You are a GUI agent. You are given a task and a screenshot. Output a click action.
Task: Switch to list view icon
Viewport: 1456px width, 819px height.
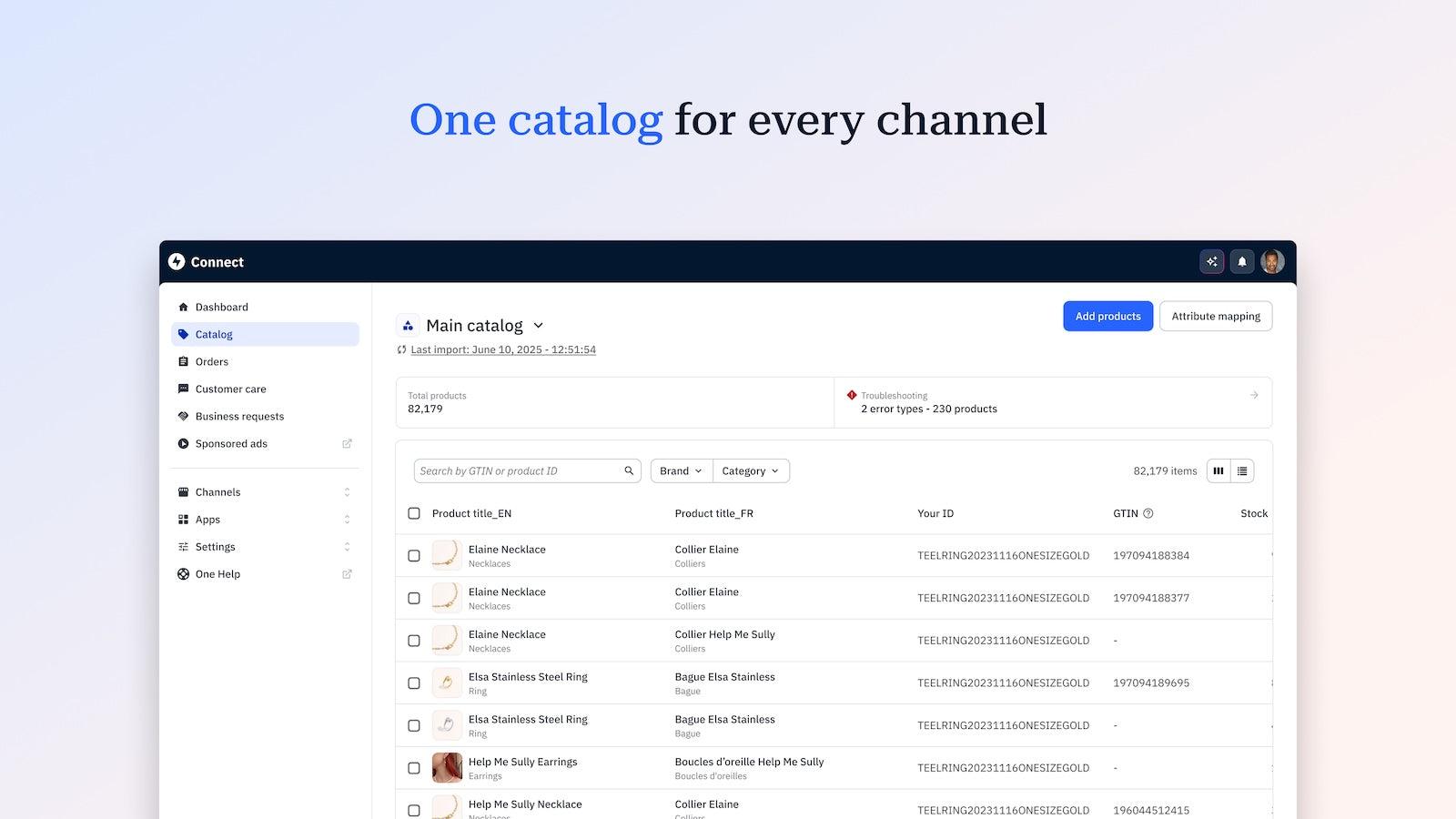click(1242, 470)
